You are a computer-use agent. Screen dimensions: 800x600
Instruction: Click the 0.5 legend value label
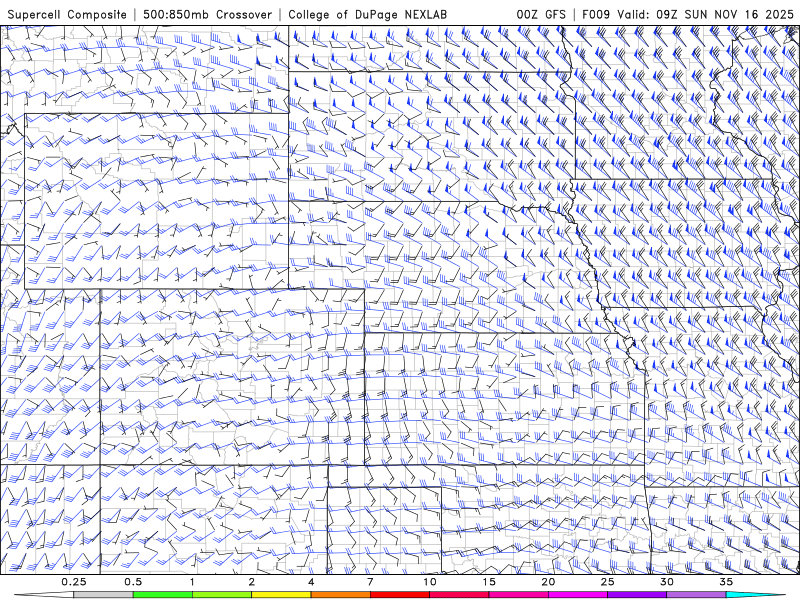[133, 582]
